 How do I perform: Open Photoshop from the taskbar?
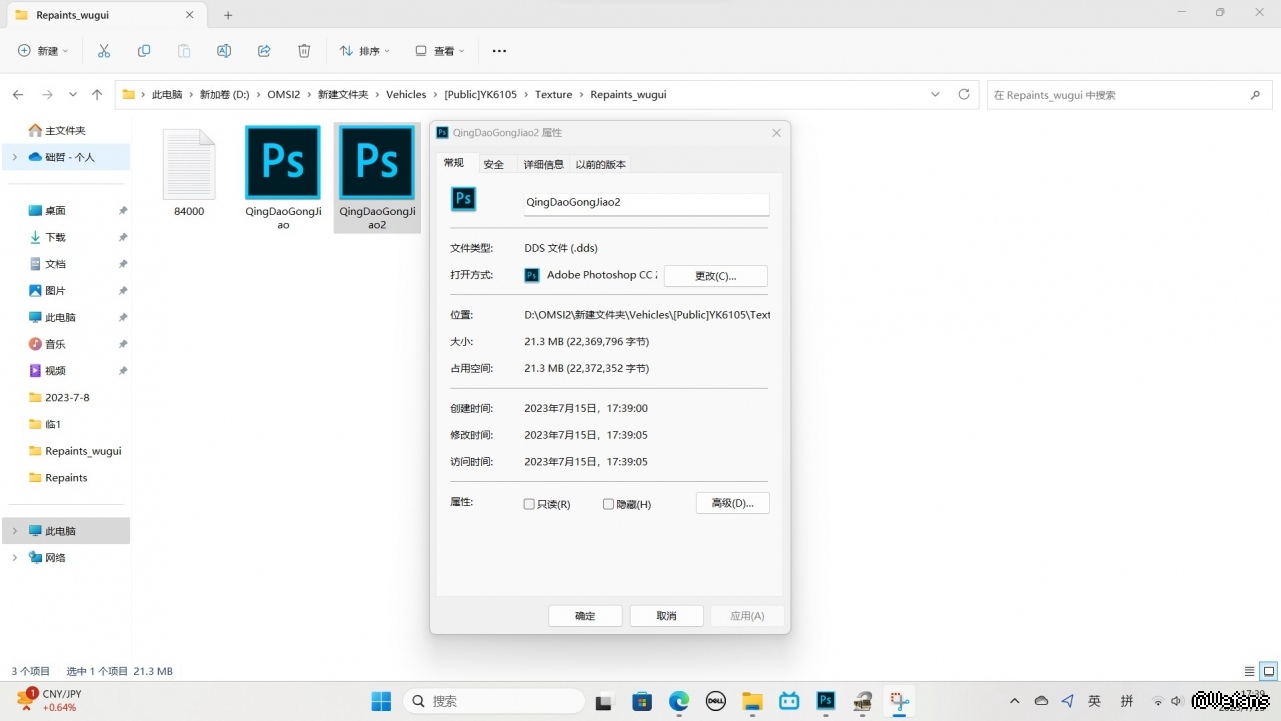tap(826, 701)
